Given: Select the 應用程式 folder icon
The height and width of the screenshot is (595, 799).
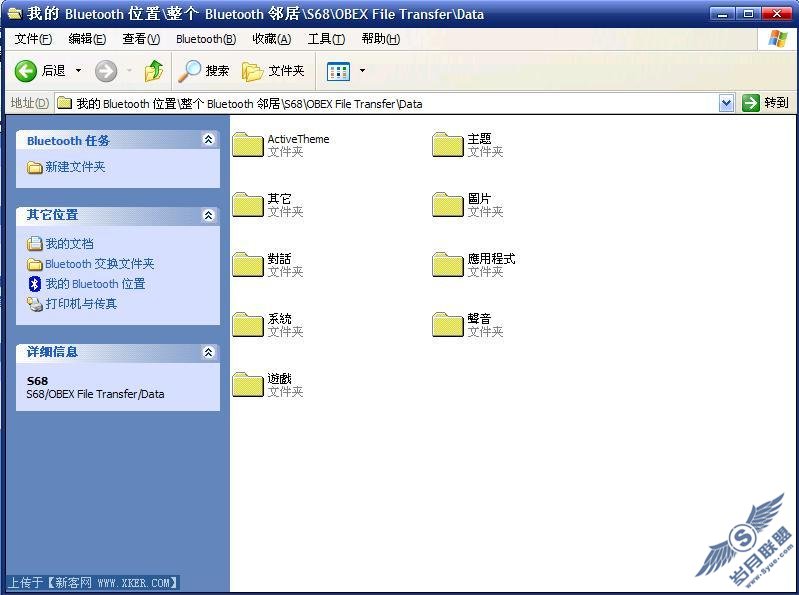Looking at the screenshot, I should (447, 264).
